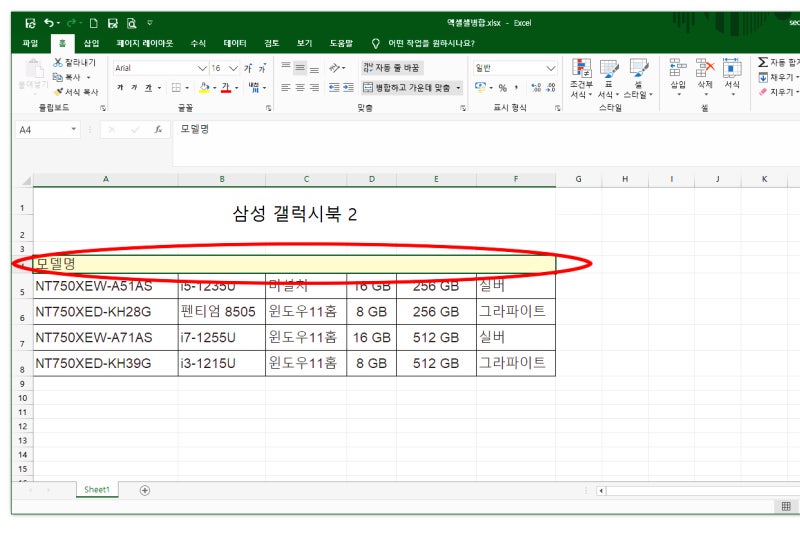Click Select All triangle at grid corner

tap(26, 180)
